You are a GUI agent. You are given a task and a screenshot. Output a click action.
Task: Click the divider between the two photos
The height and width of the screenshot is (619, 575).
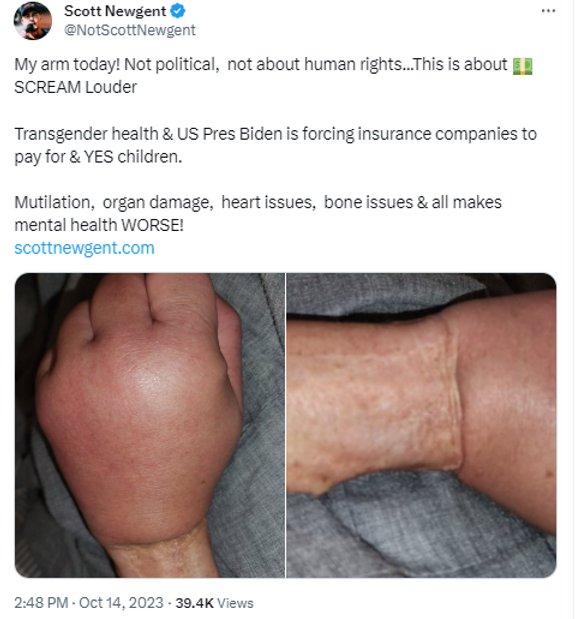[285, 425]
